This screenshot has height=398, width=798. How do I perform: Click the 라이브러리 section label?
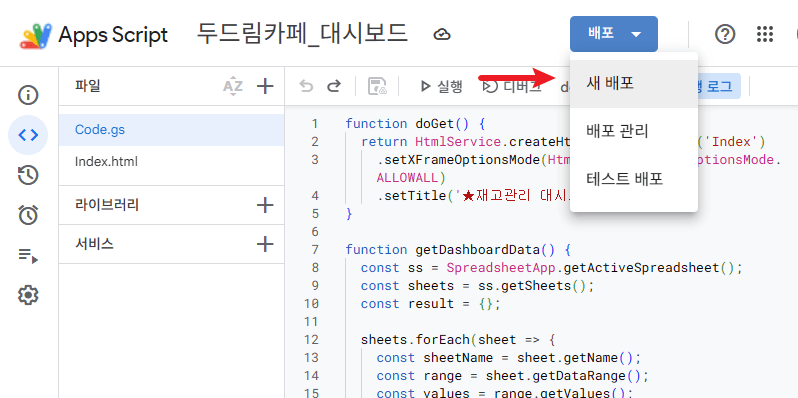tap(107, 205)
